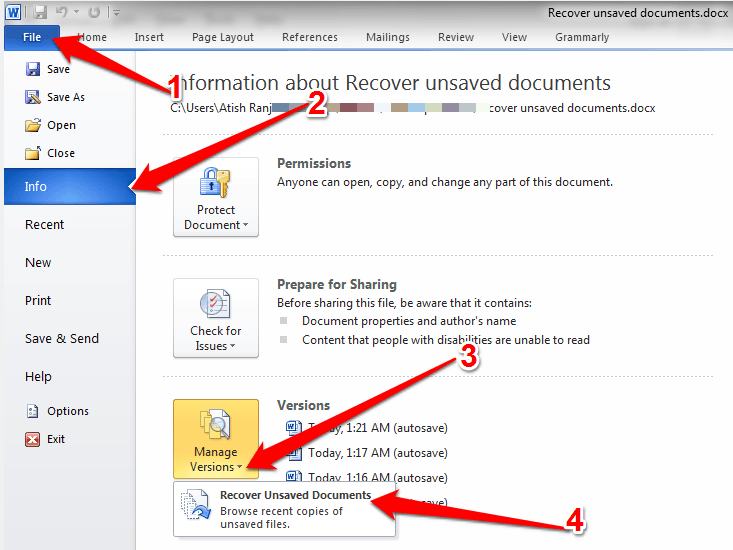733x550 pixels.
Task: Open the Undo history dropdown arrow
Action: [76, 12]
